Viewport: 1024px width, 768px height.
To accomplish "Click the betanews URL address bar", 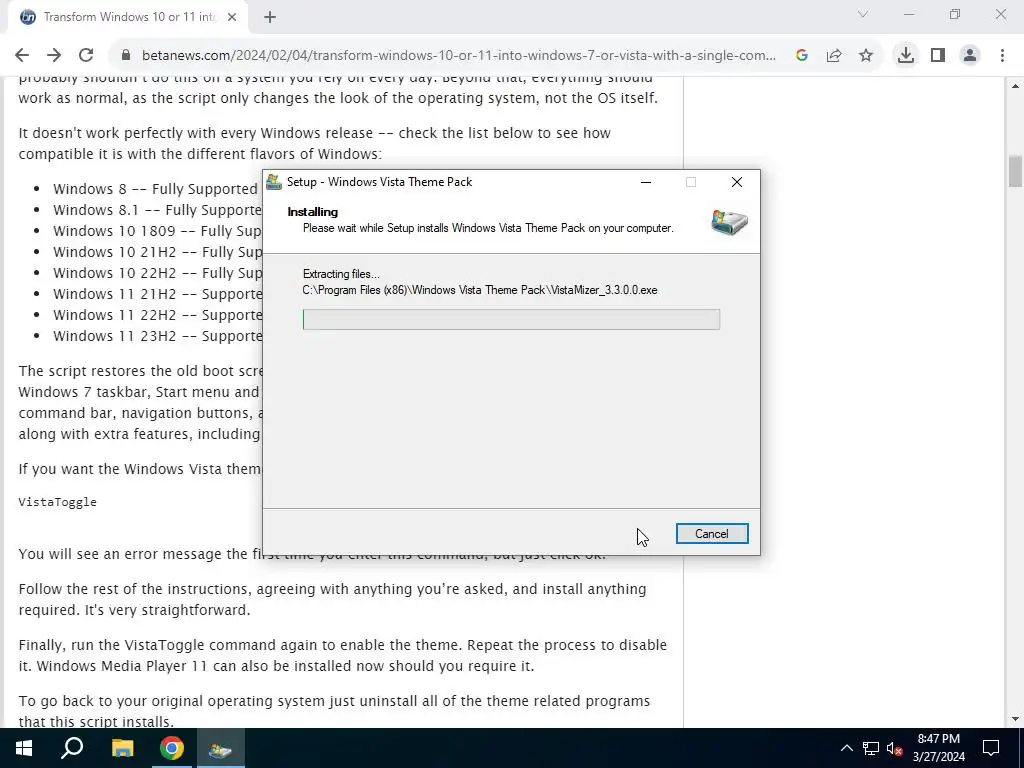I will coord(458,56).
